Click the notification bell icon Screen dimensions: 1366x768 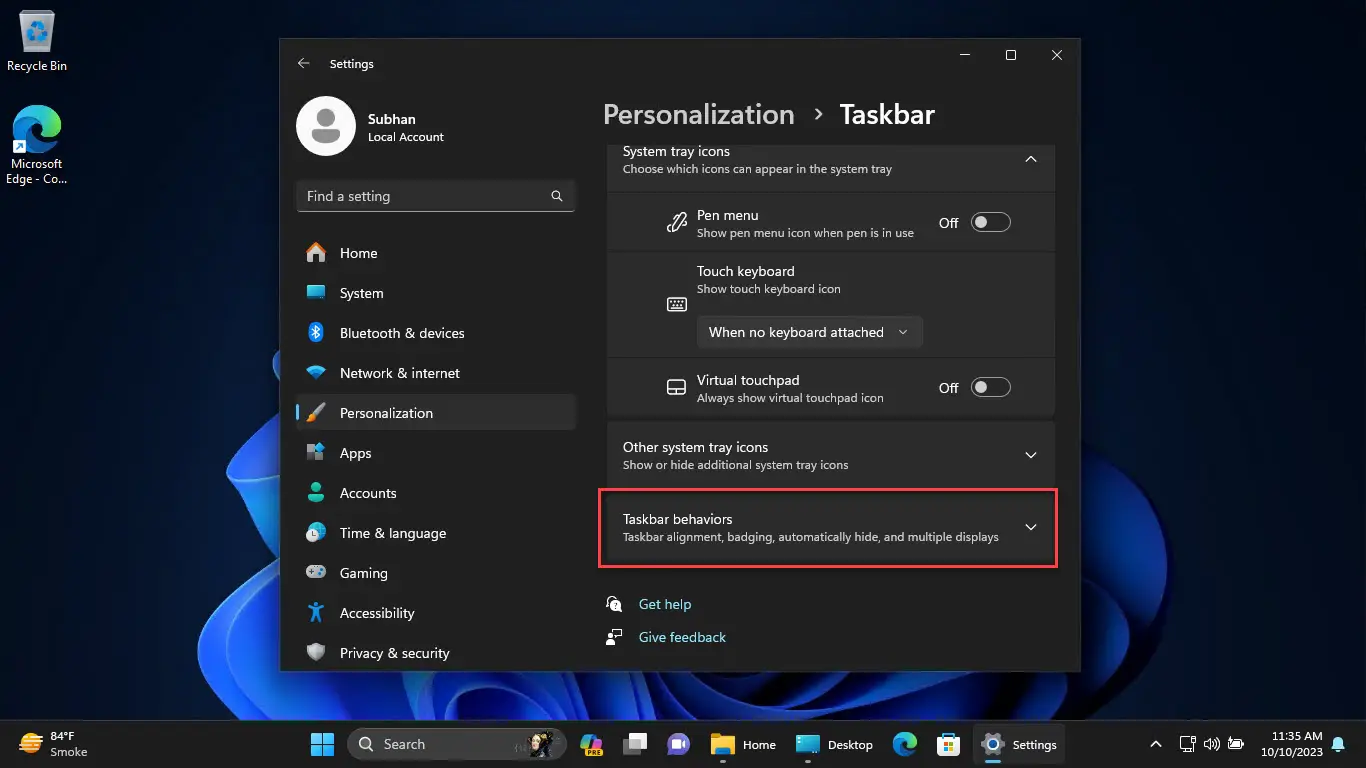click(1338, 744)
